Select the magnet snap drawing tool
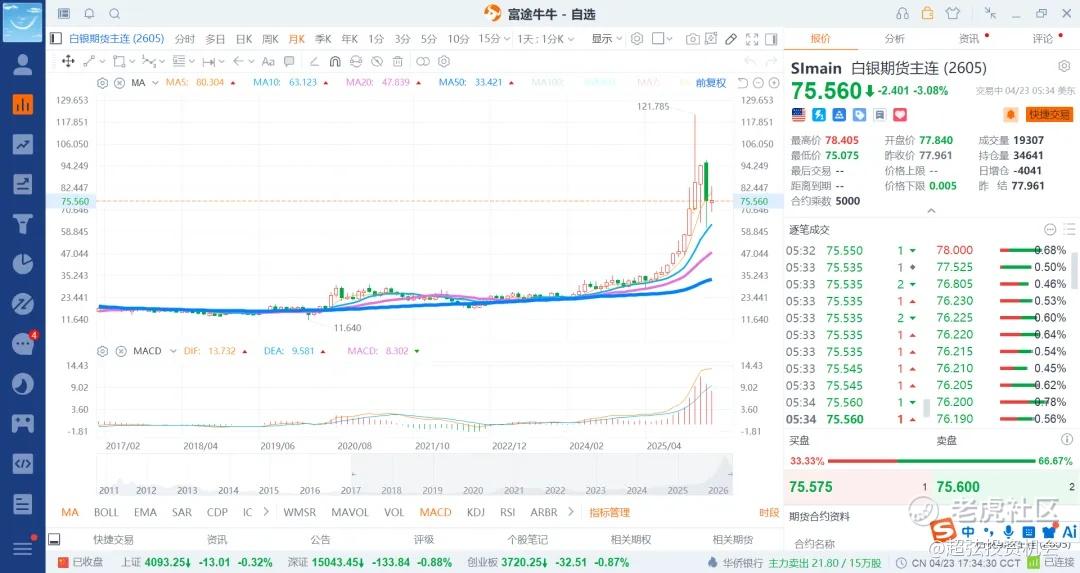Image resolution: width=1080 pixels, height=573 pixels. (335, 61)
